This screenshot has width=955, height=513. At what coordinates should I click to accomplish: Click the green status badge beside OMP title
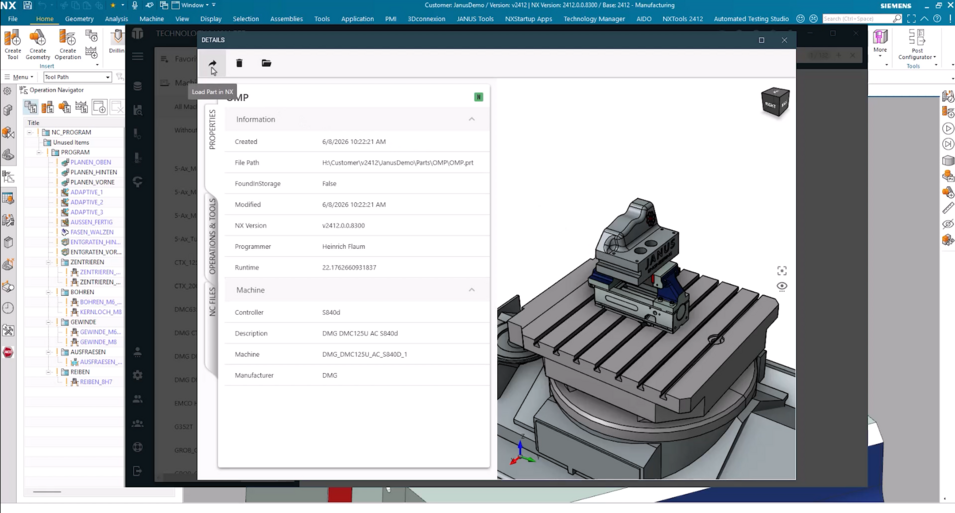tap(479, 97)
